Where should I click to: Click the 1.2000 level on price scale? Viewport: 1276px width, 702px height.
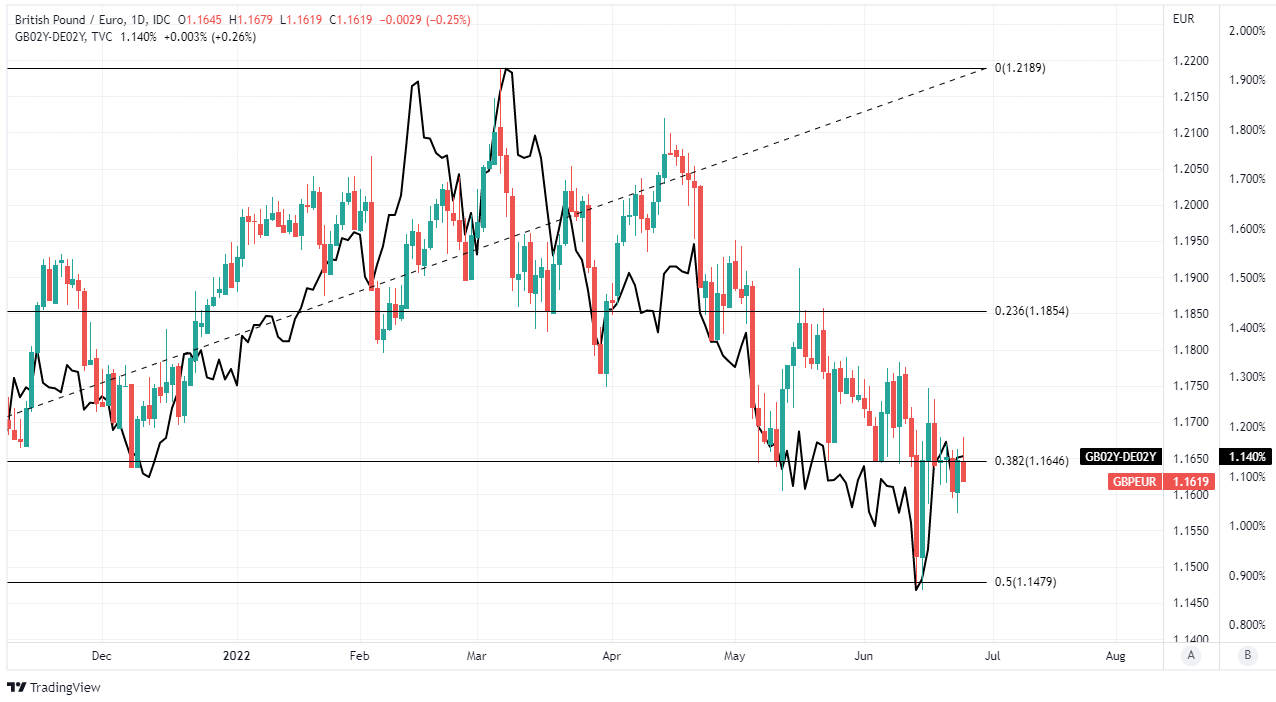tap(1190, 205)
